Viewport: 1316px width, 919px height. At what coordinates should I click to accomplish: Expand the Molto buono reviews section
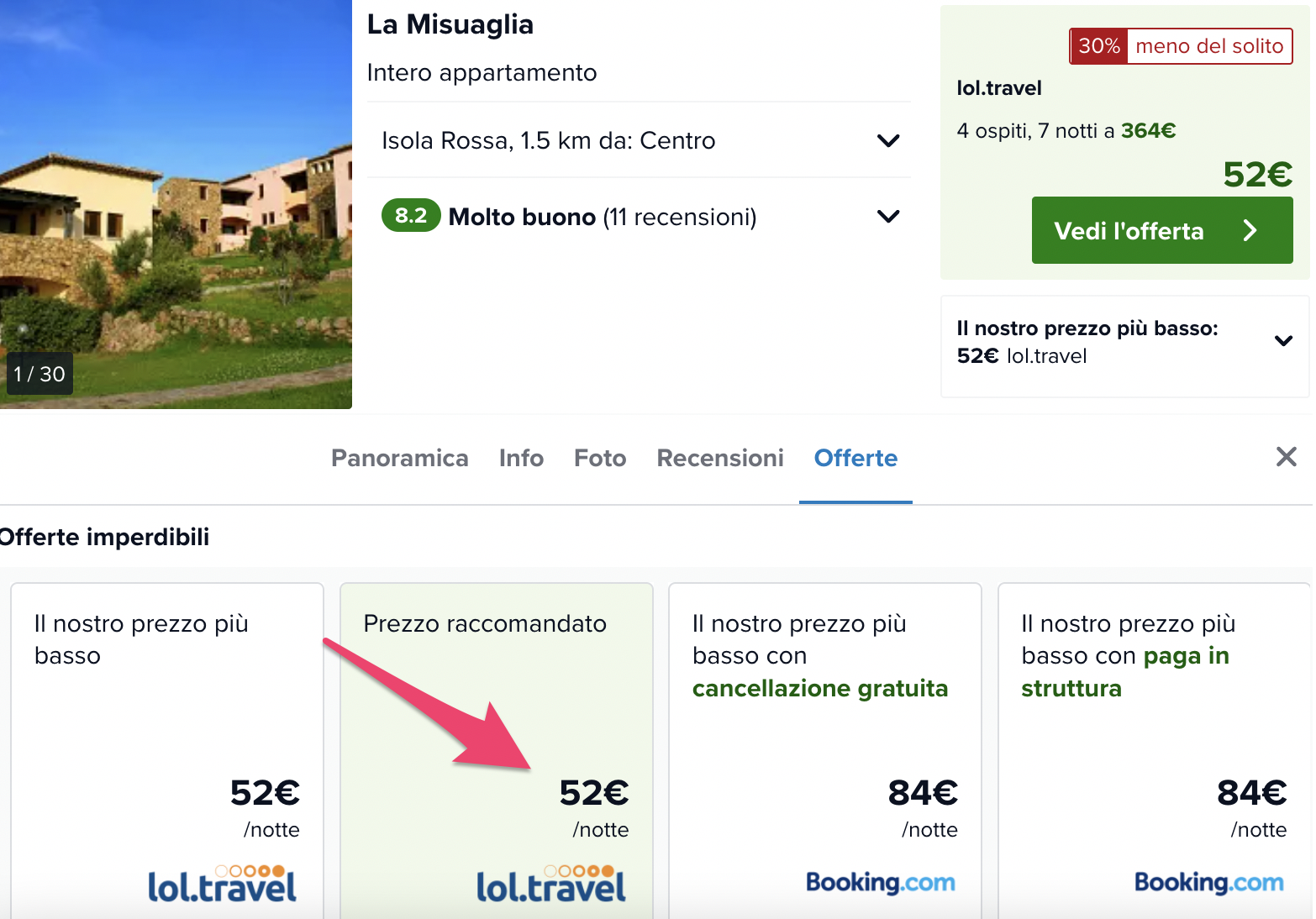[x=887, y=217]
